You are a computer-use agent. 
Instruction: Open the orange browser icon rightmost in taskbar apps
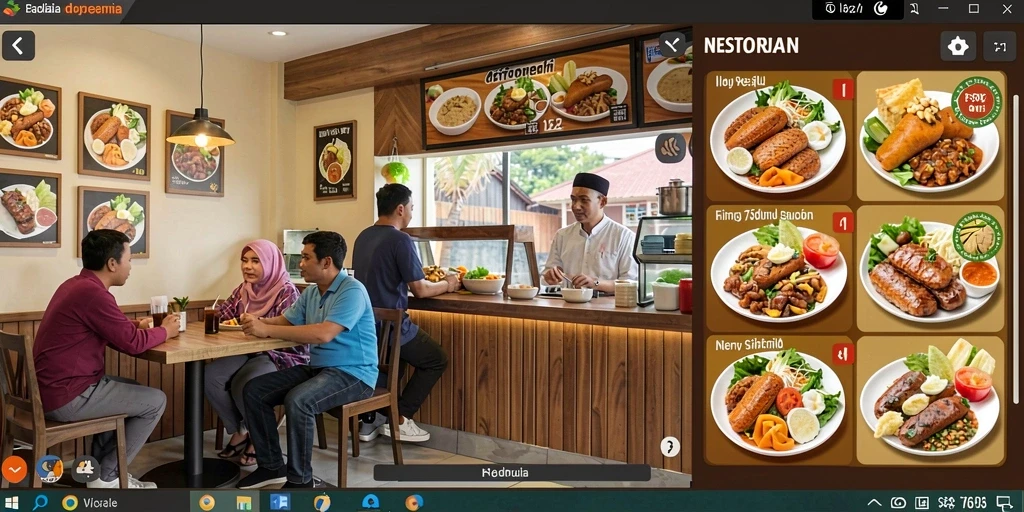coord(413,502)
